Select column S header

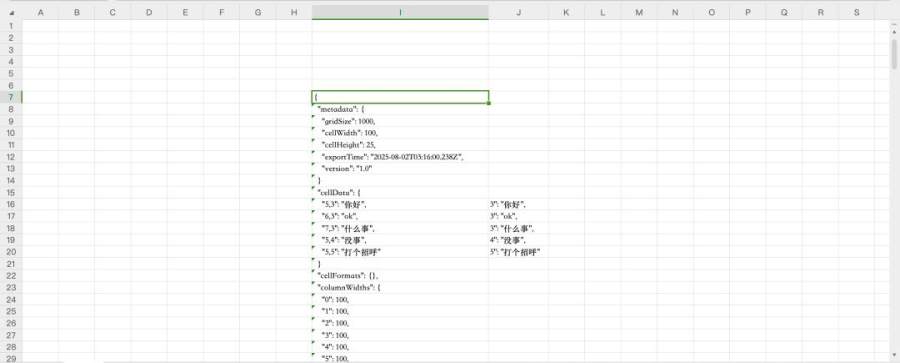(856, 12)
